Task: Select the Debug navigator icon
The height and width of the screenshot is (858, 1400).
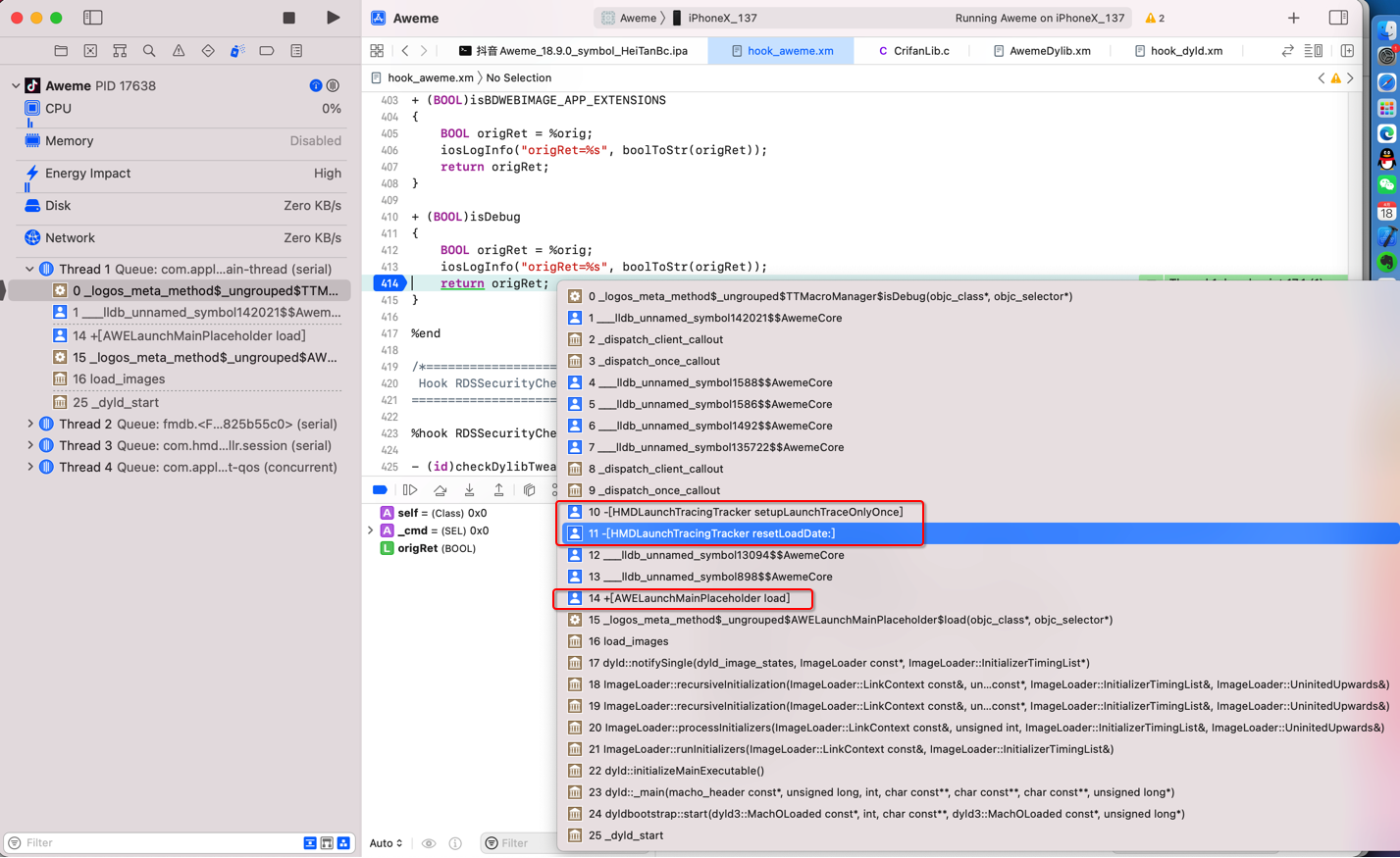Action: [x=237, y=51]
